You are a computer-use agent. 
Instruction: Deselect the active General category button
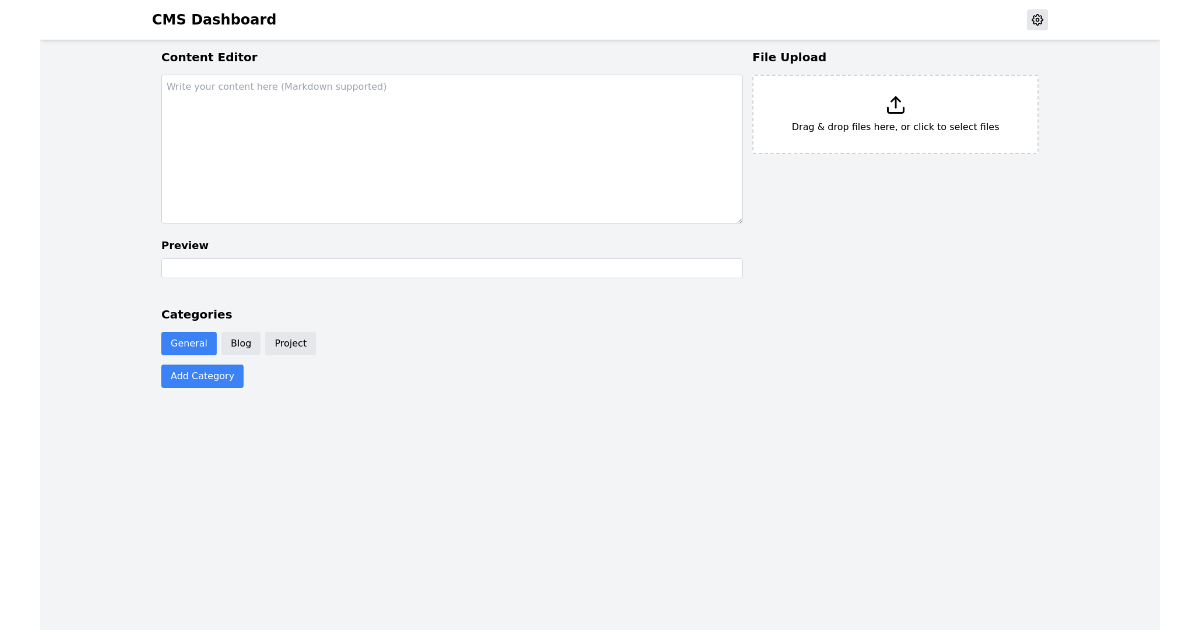(x=189, y=343)
